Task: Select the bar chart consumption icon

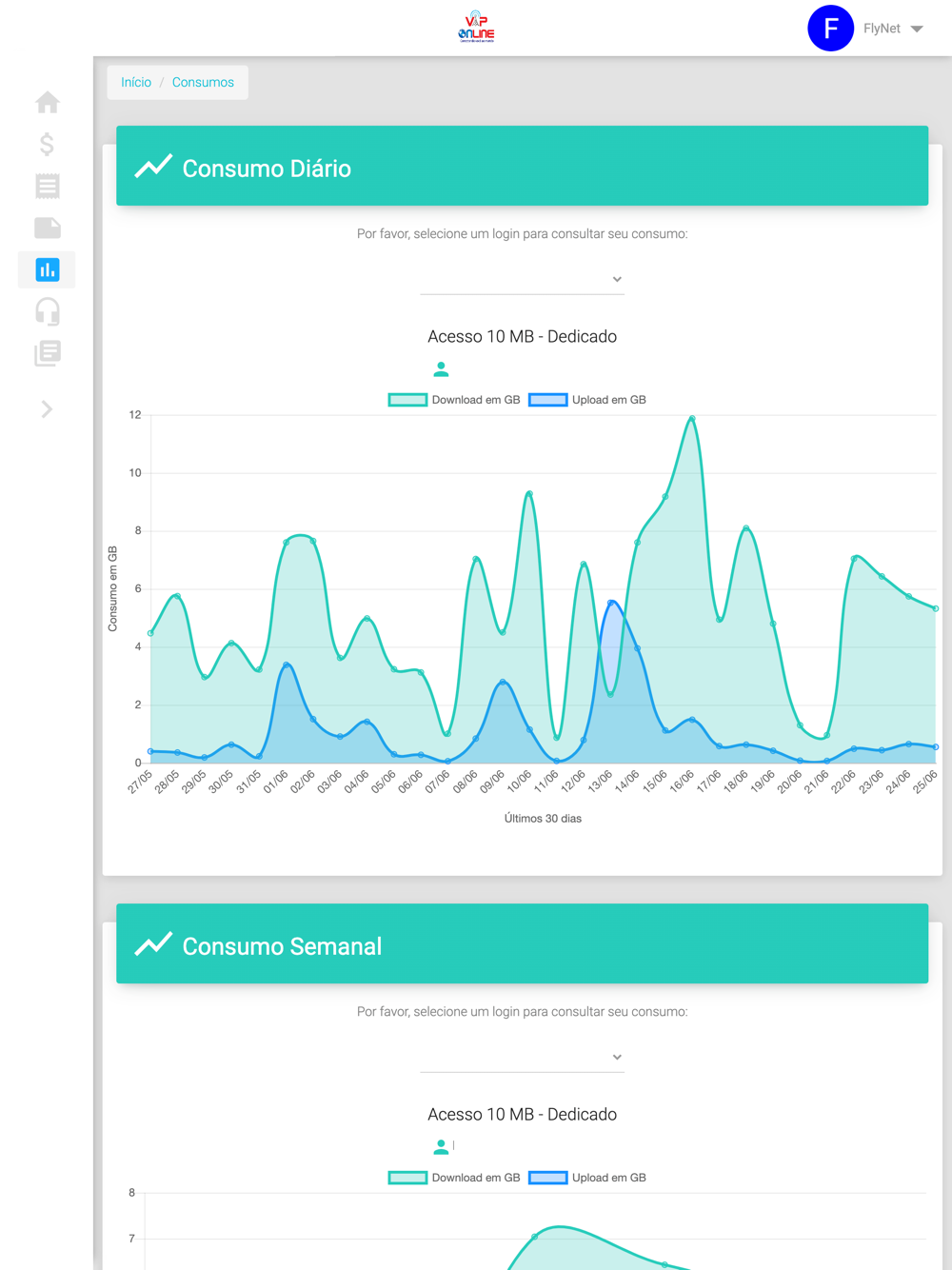Action: pyautogui.click(x=48, y=269)
